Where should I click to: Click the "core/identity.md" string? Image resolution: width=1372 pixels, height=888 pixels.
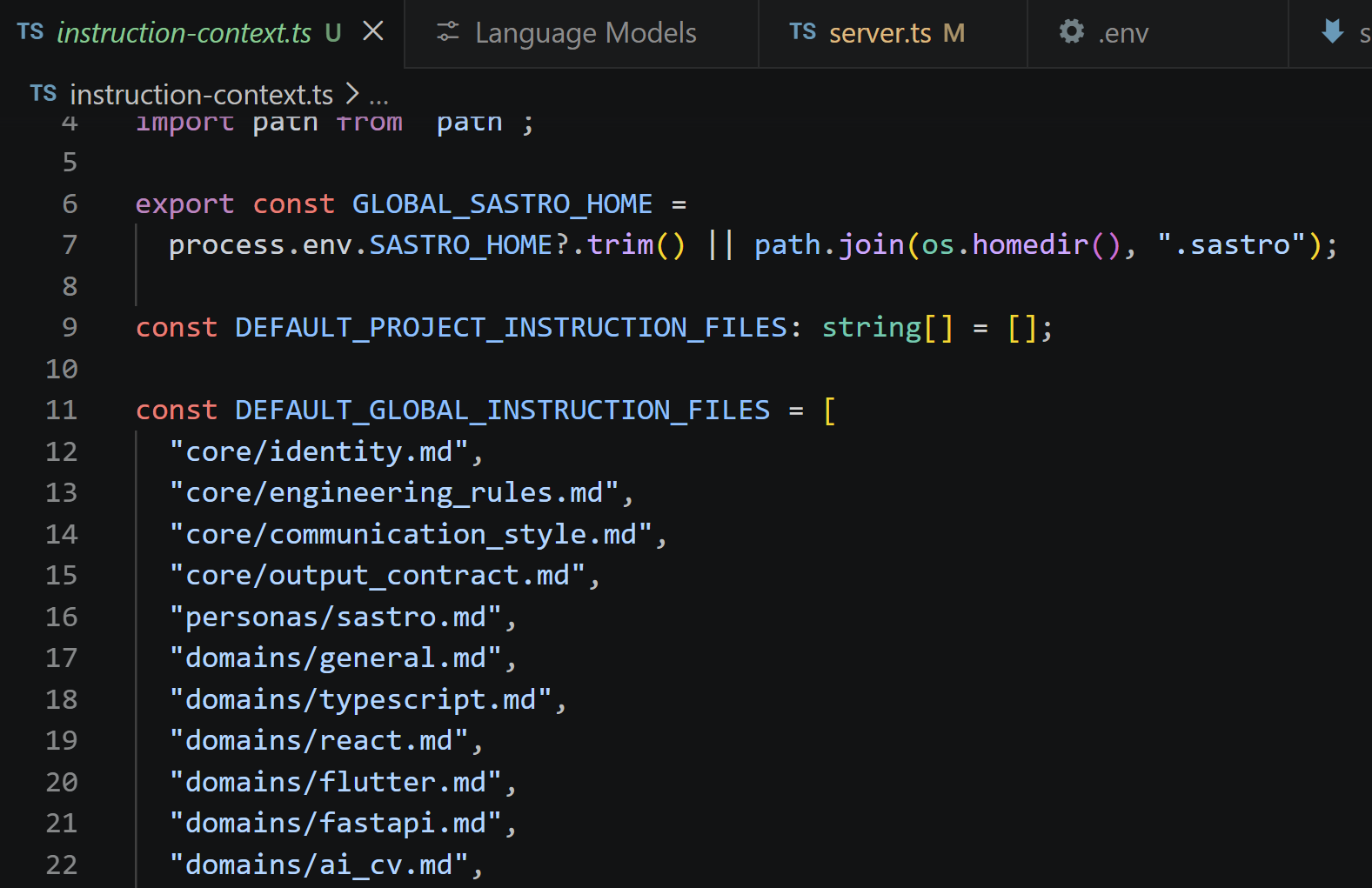(x=319, y=451)
